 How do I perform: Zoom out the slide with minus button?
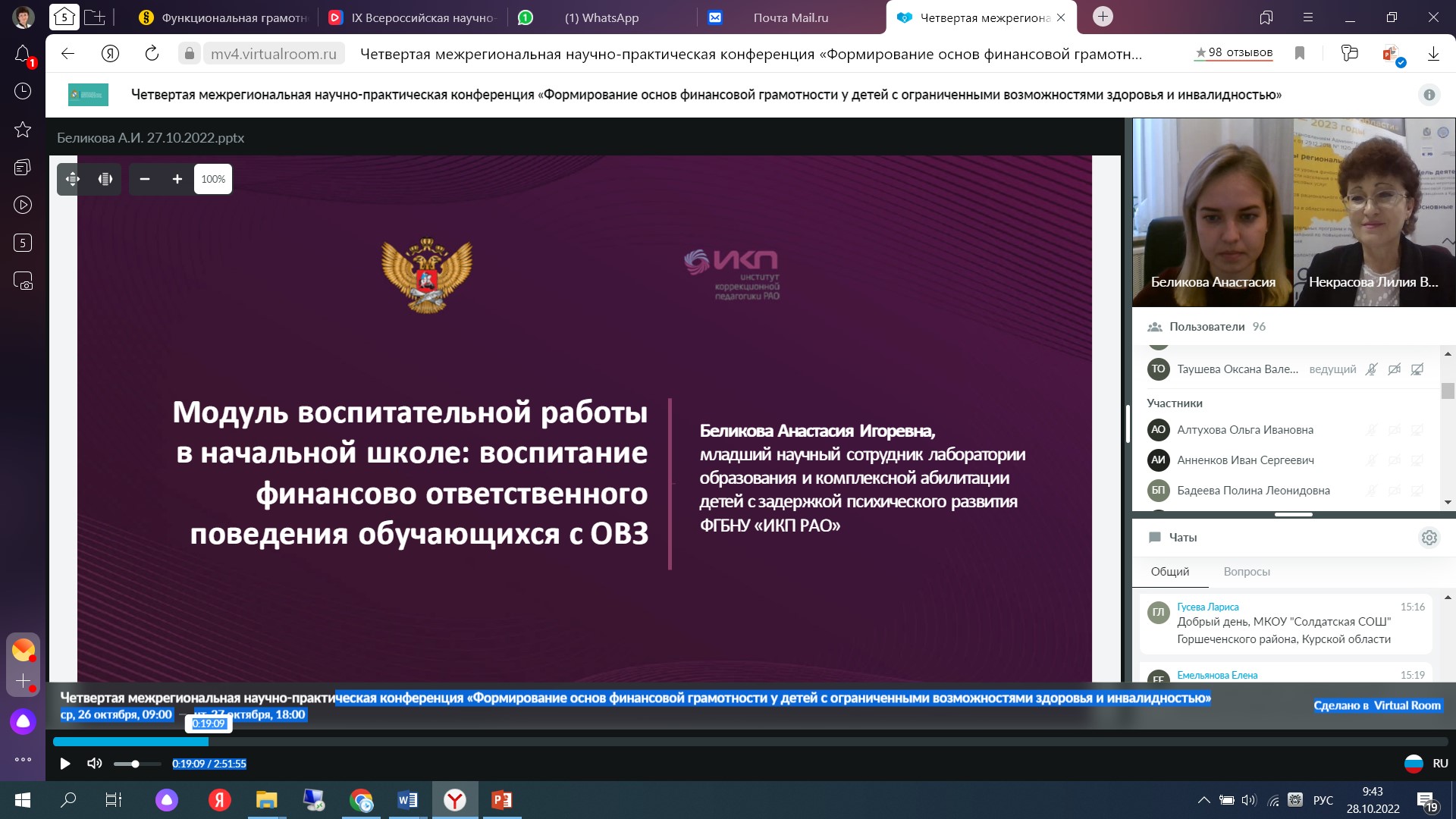(145, 179)
